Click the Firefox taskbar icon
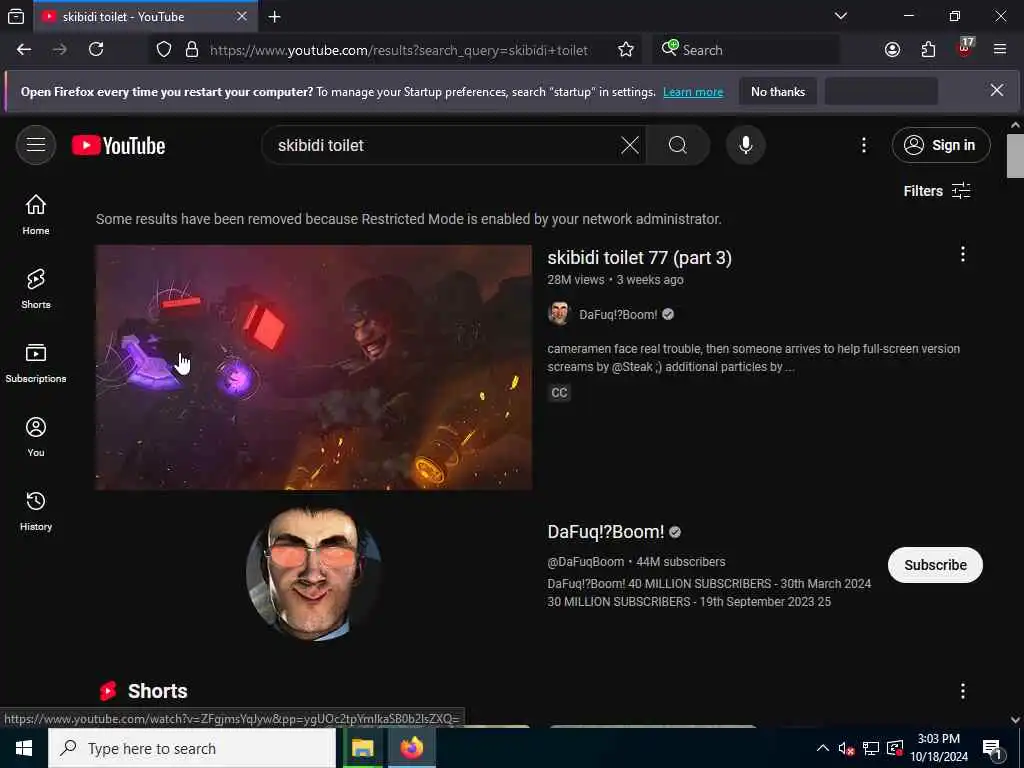 pos(411,748)
